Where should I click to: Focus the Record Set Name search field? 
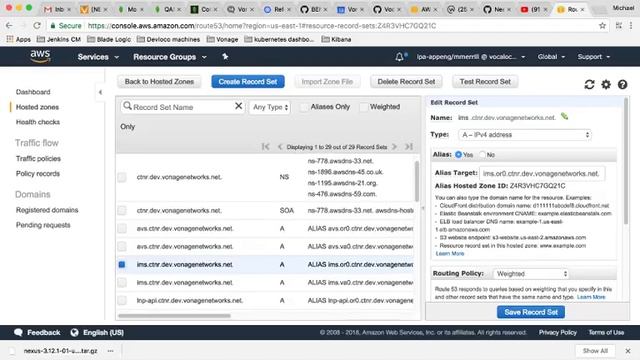tap(182, 107)
